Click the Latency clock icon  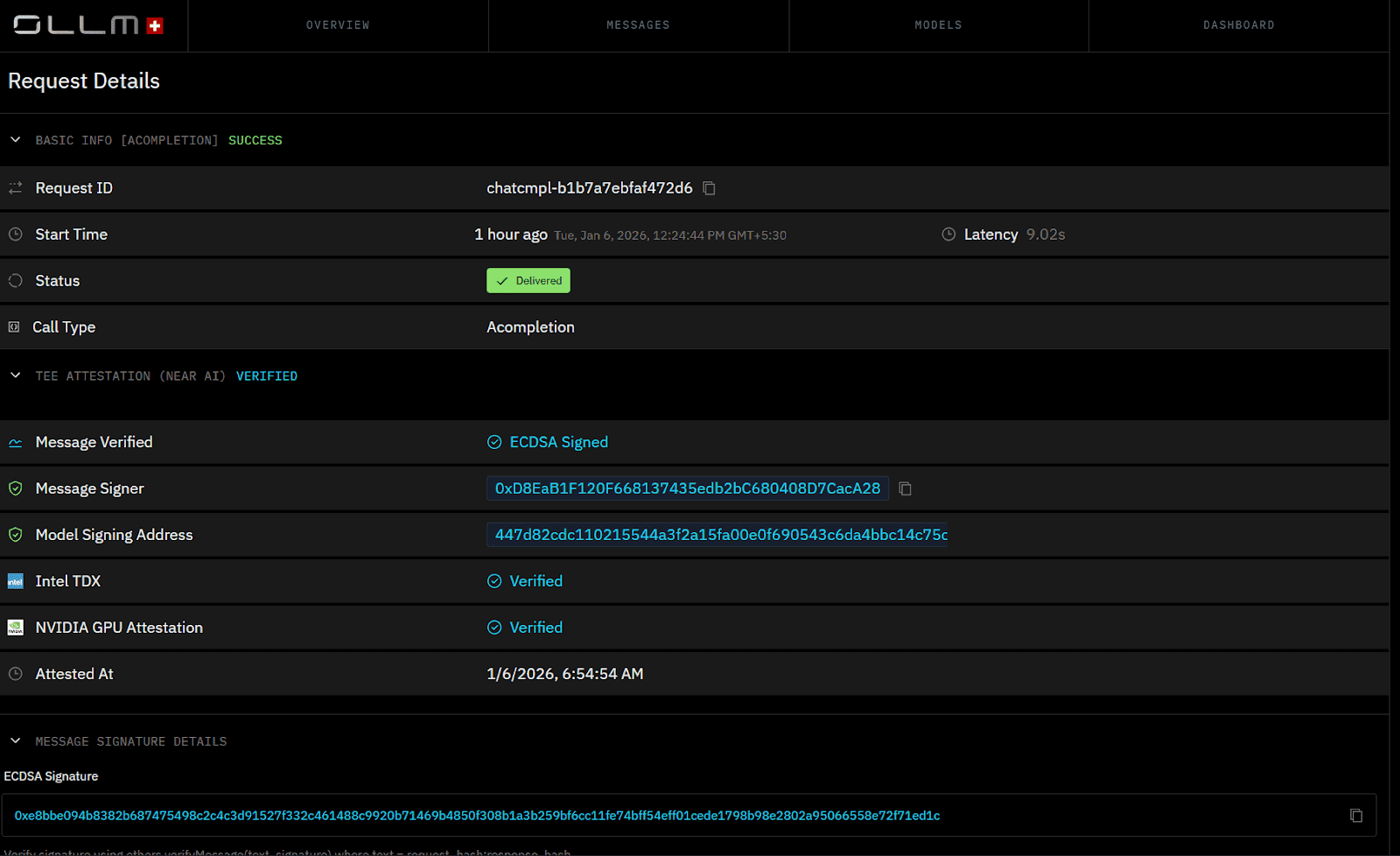point(948,235)
